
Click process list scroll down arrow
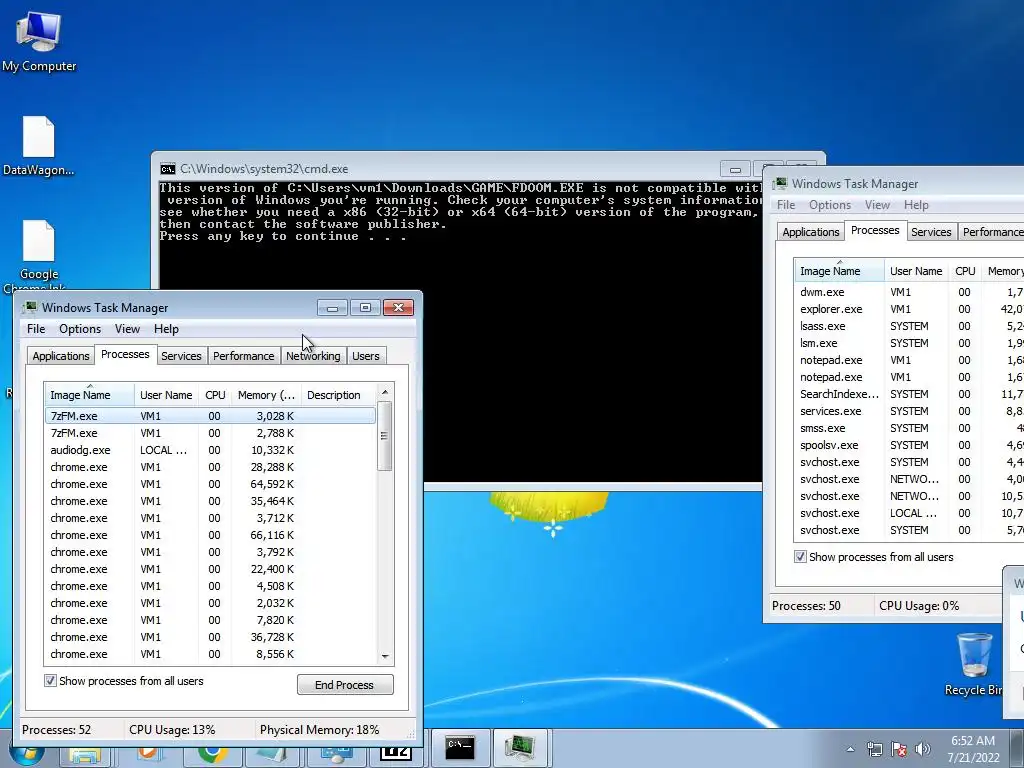(x=385, y=656)
